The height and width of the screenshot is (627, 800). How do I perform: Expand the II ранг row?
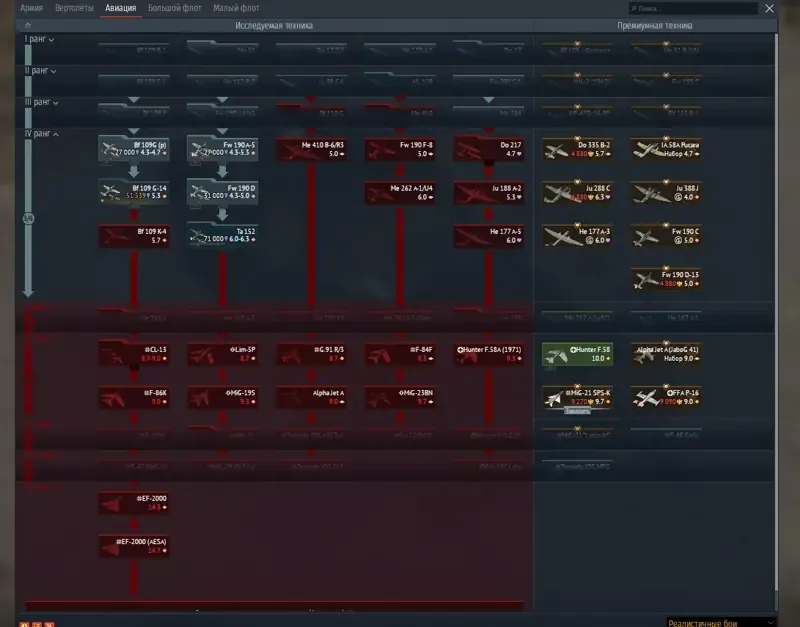point(40,70)
